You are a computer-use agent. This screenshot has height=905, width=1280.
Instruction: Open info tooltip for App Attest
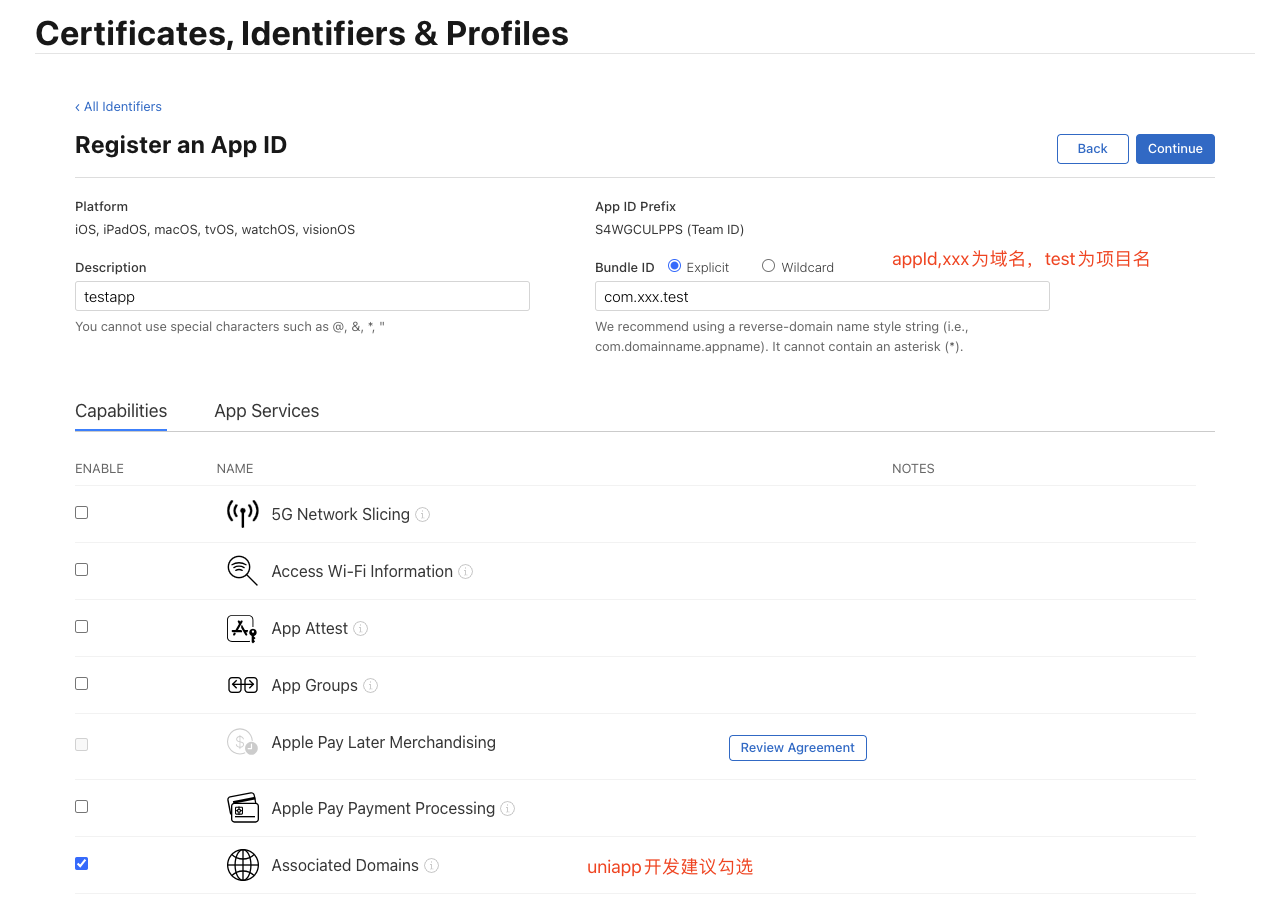click(x=361, y=629)
